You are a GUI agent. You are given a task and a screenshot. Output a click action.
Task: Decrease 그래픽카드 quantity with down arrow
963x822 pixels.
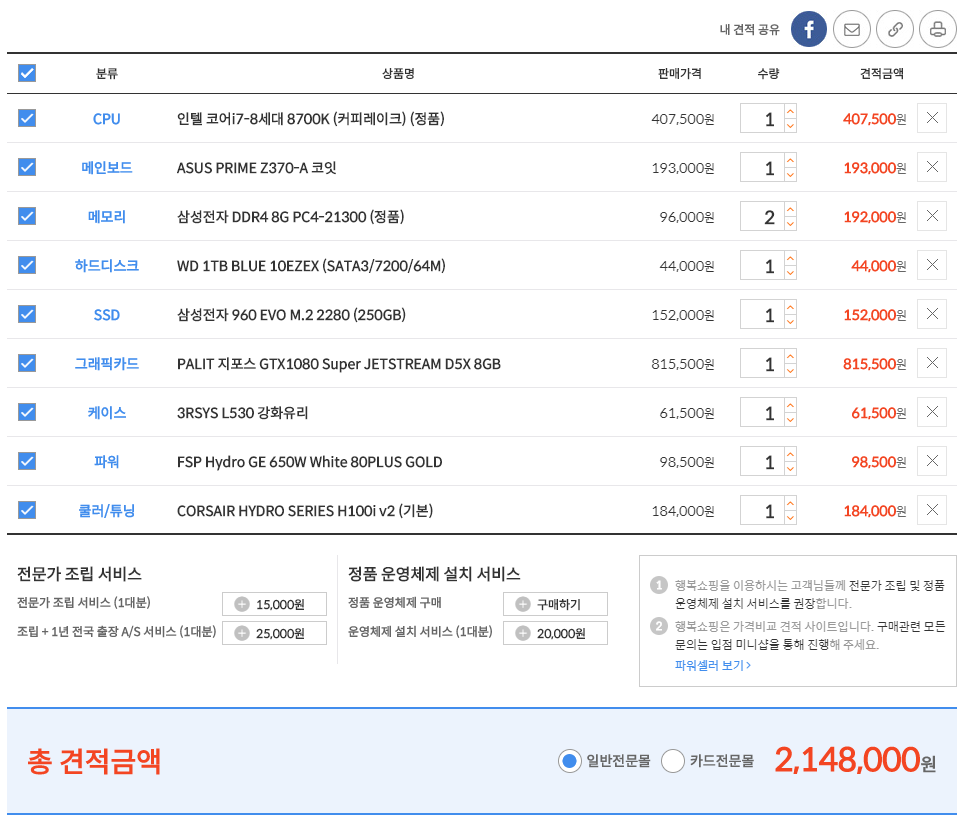(790, 370)
